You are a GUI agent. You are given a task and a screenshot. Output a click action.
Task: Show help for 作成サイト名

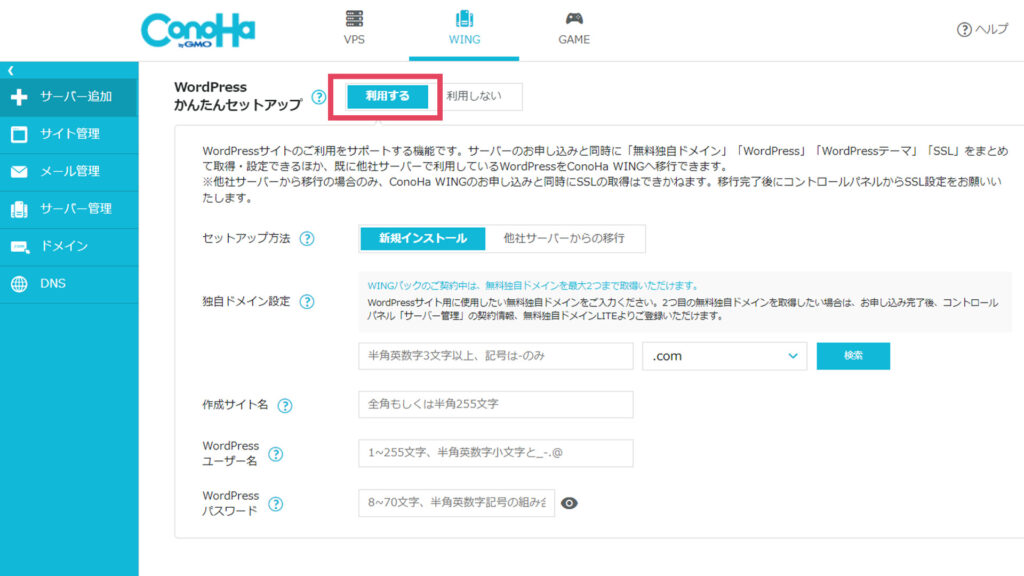pos(284,406)
